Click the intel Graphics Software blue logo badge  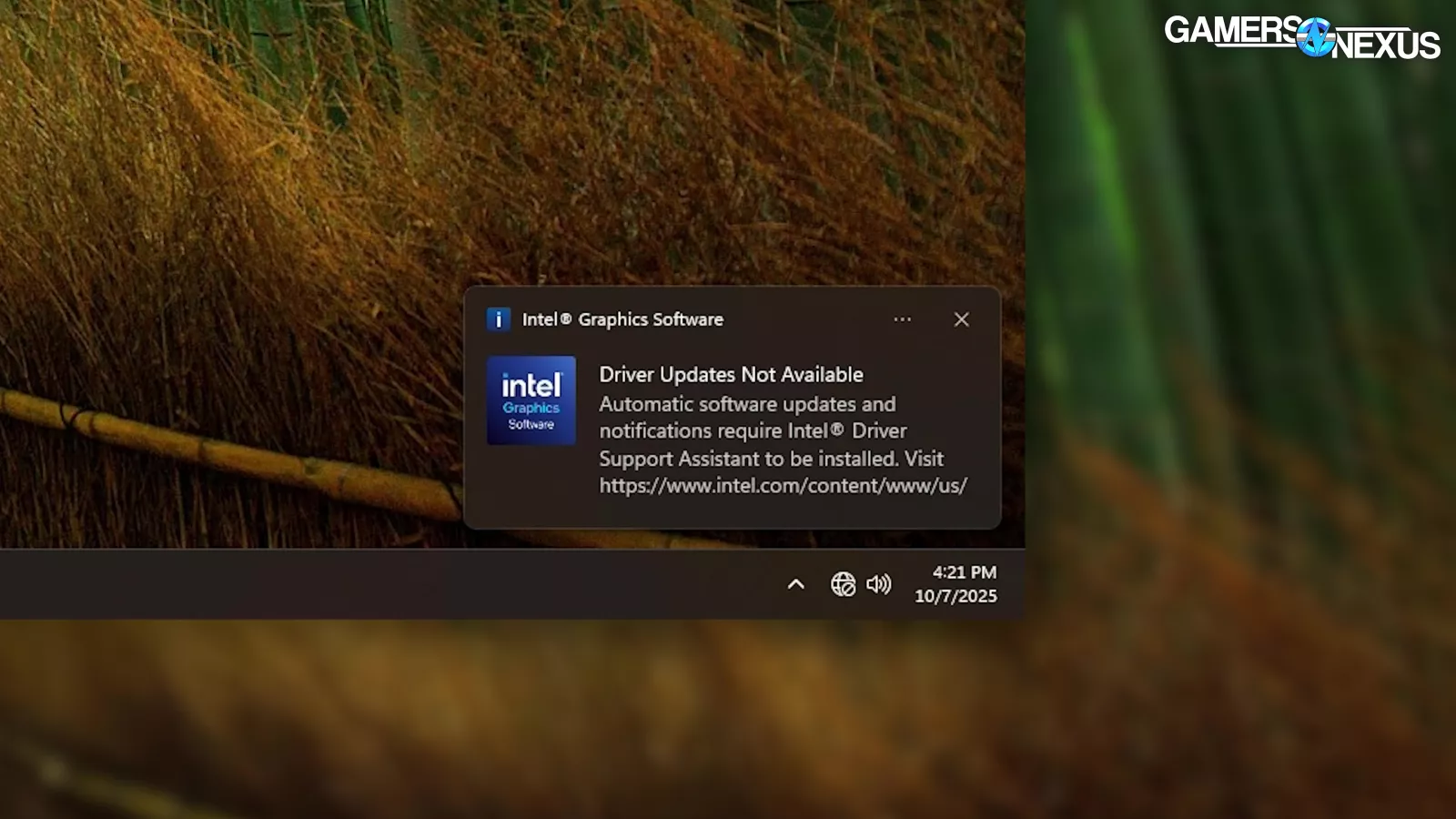point(531,400)
